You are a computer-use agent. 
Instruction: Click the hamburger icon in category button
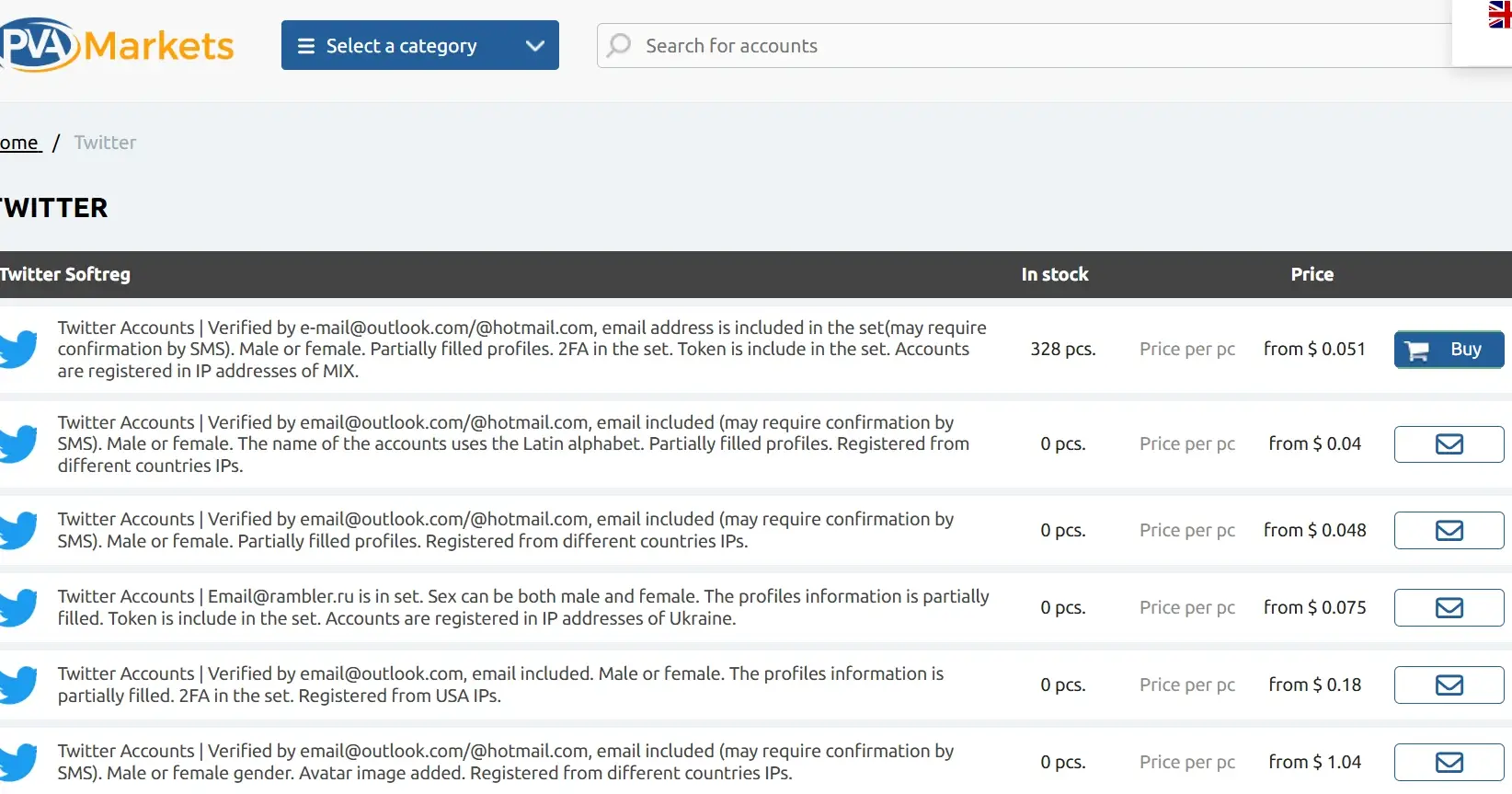pos(306,46)
